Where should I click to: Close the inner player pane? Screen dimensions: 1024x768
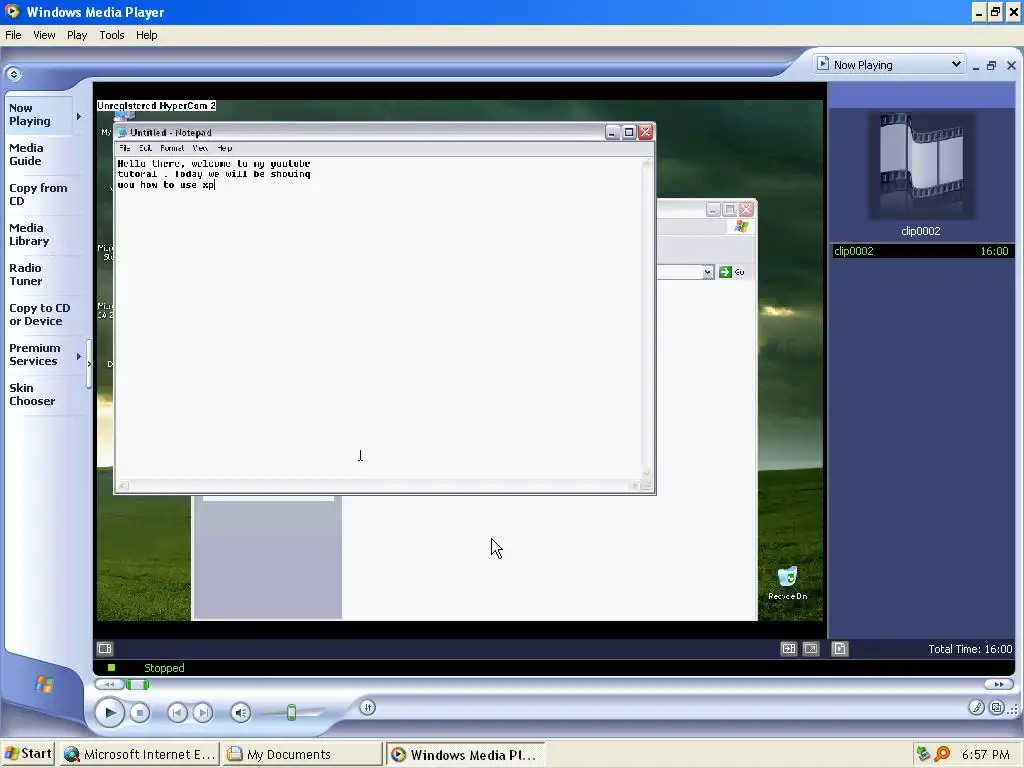[x=1011, y=65]
